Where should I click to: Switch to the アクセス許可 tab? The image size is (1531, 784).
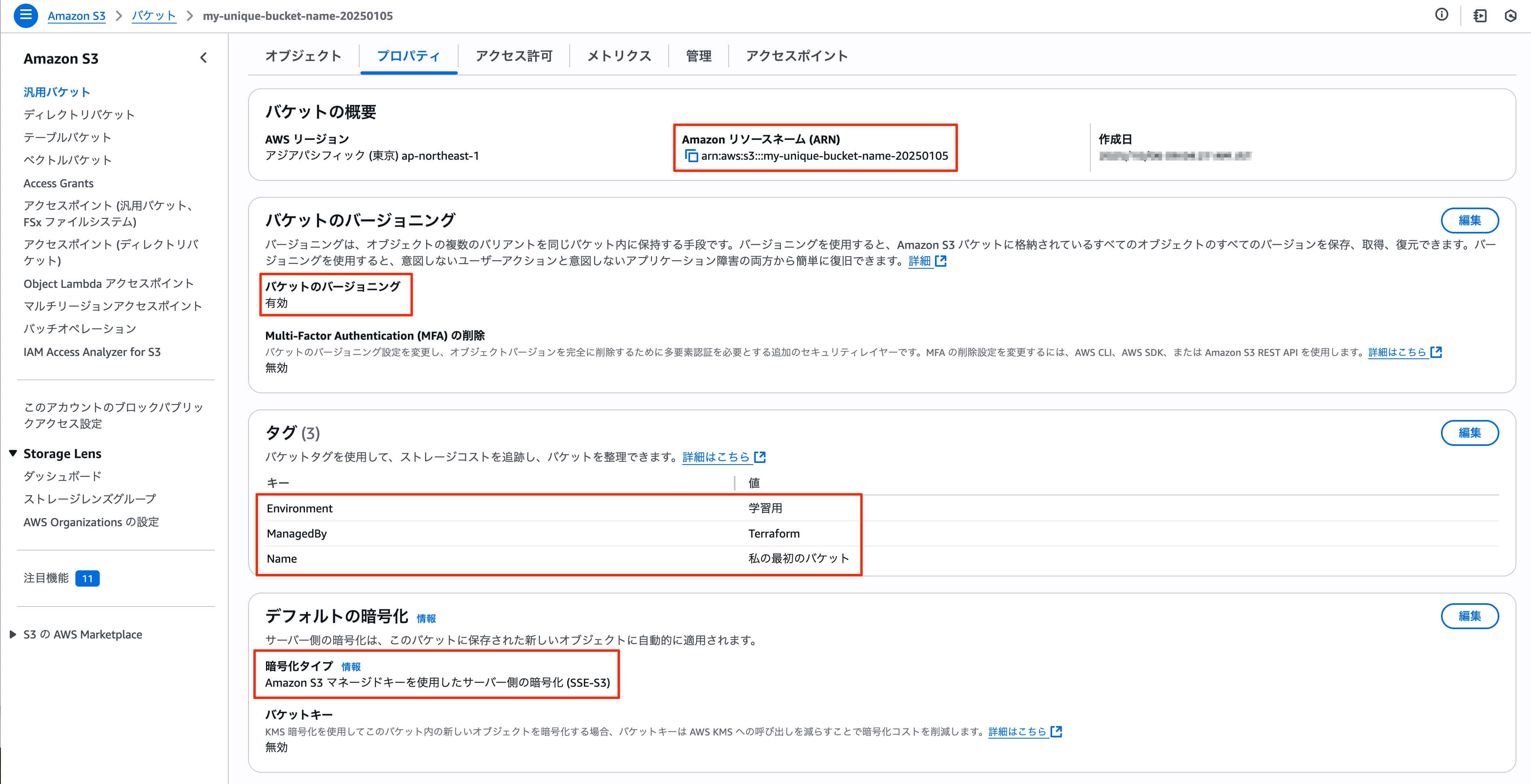tap(513, 56)
